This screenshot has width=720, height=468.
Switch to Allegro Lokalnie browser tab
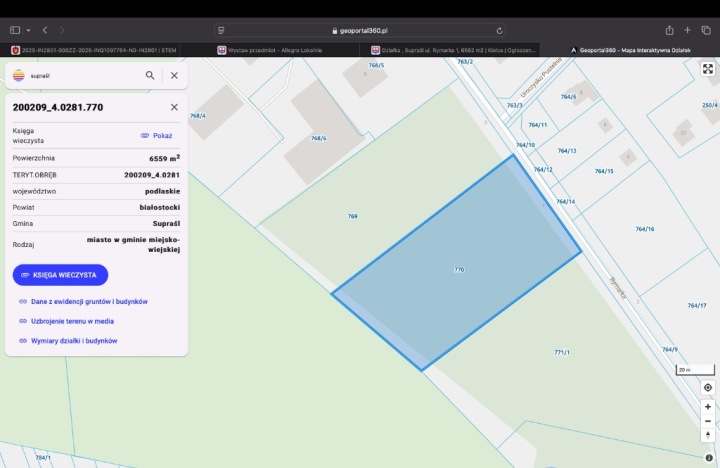[268, 49]
